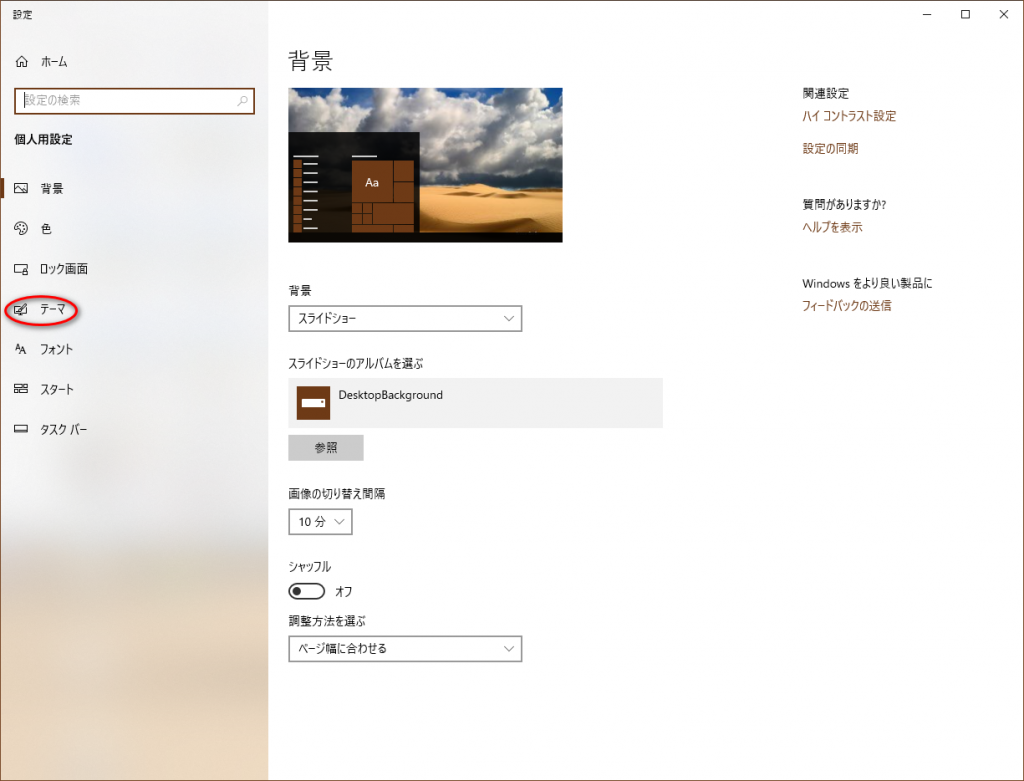Open the ページ幅に合わせる fit dropdown
Viewport: 1024px width, 781px height.
pyautogui.click(x=404, y=649)
